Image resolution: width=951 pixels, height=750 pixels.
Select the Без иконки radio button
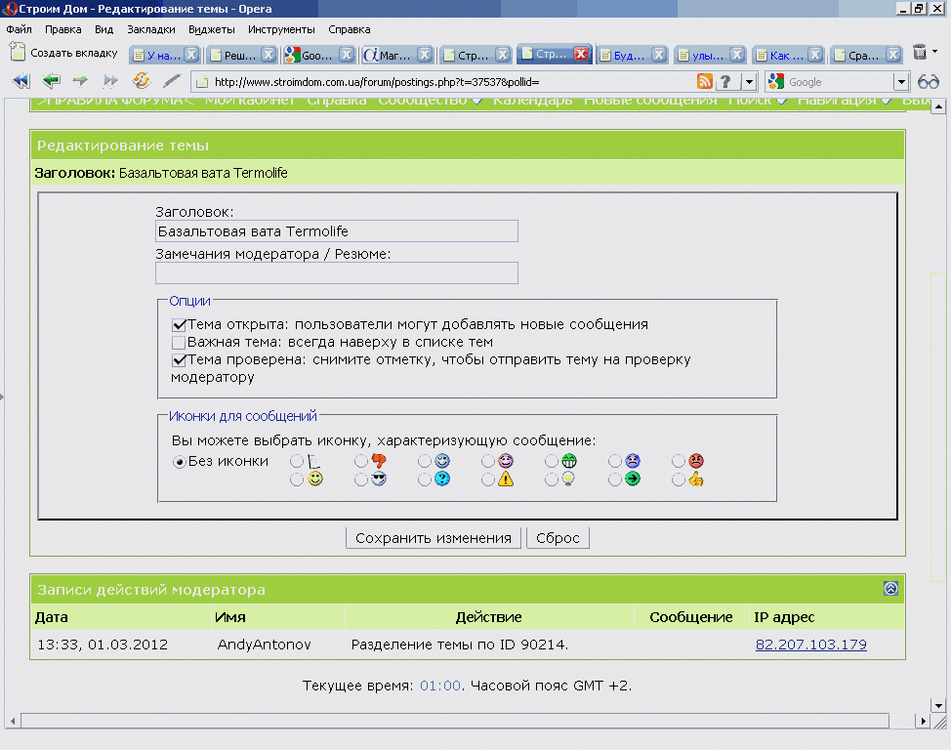point(179,462)
